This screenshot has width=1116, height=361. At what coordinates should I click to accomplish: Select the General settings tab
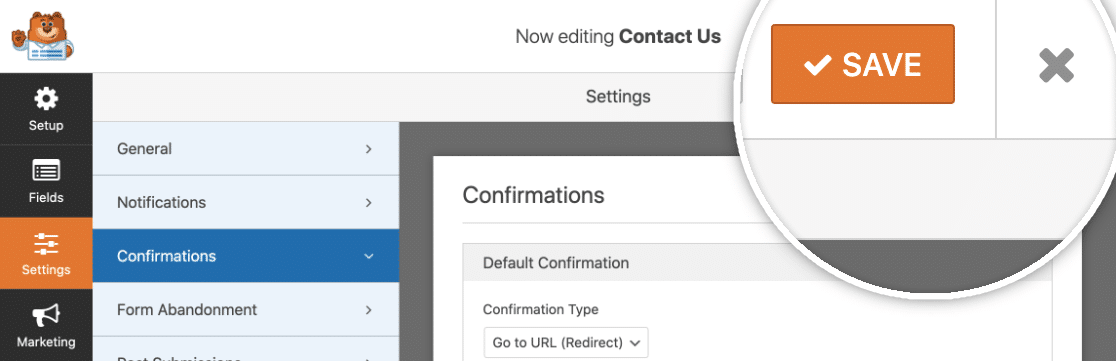(246, 149)
